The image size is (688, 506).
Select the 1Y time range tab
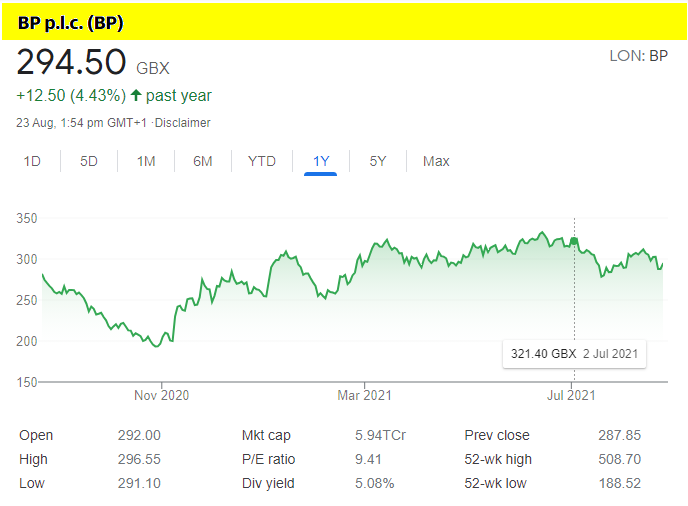coord(321,161)
